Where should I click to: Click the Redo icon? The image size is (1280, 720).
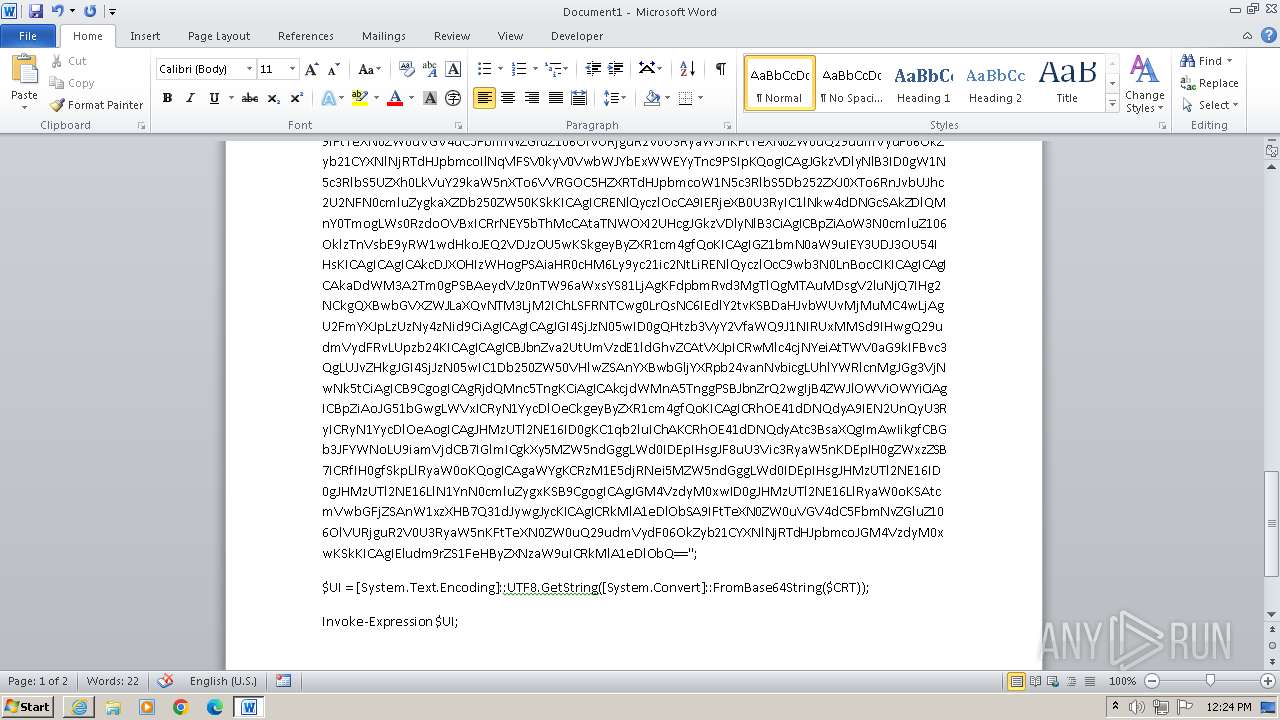click(90, 11)
